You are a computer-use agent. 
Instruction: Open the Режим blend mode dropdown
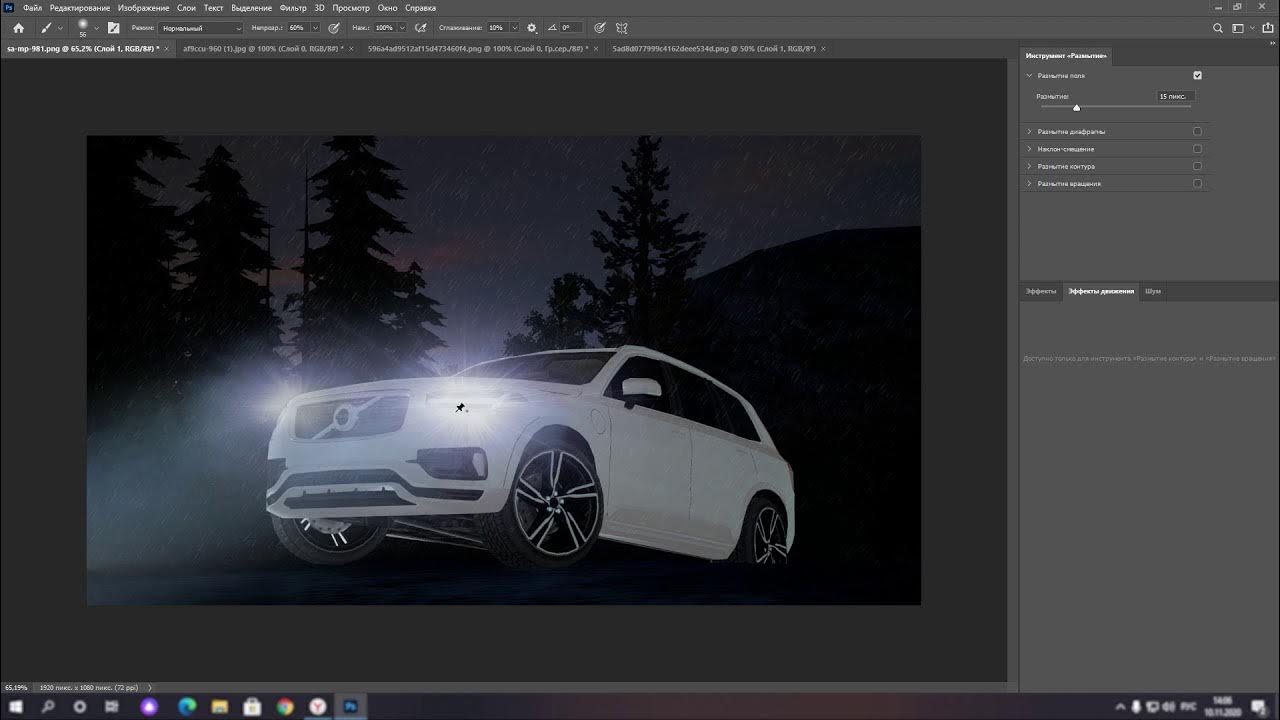pos(201,28)
